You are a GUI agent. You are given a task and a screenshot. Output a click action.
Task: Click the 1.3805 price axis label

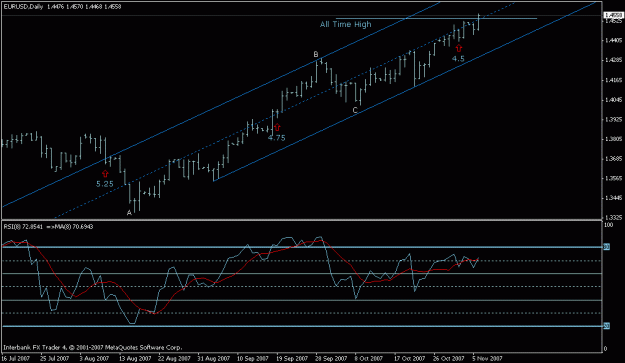[x=614, y=139]
